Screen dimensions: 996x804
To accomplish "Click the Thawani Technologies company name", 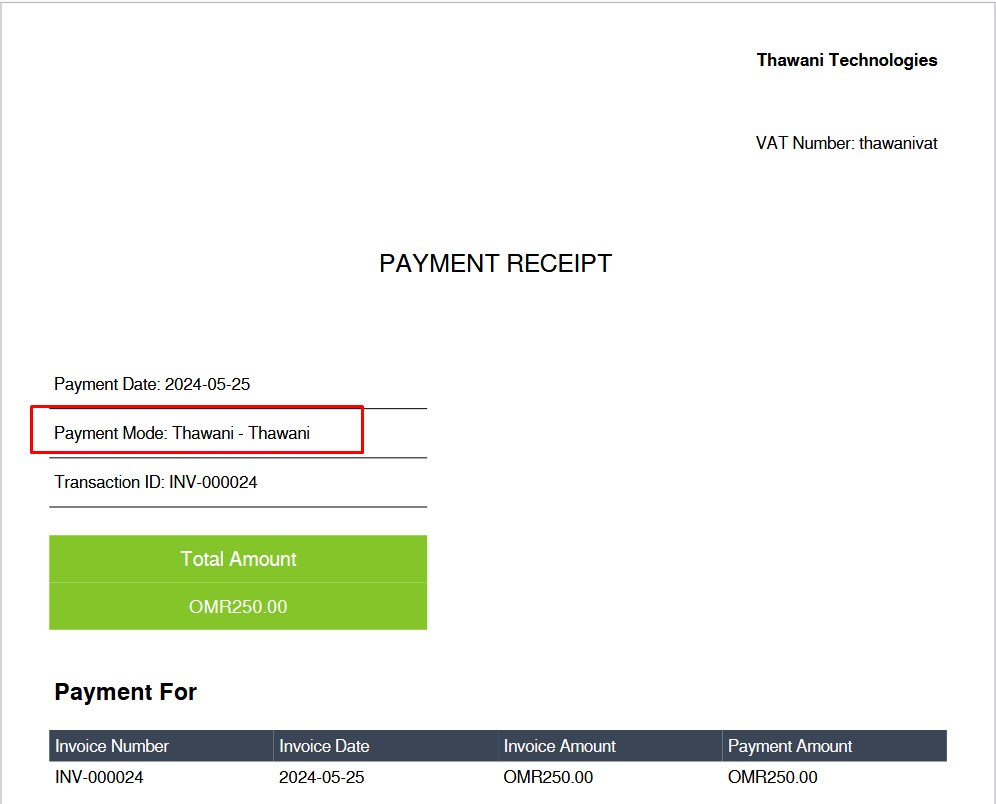I will pyautogui.click(x=846, y=60).
